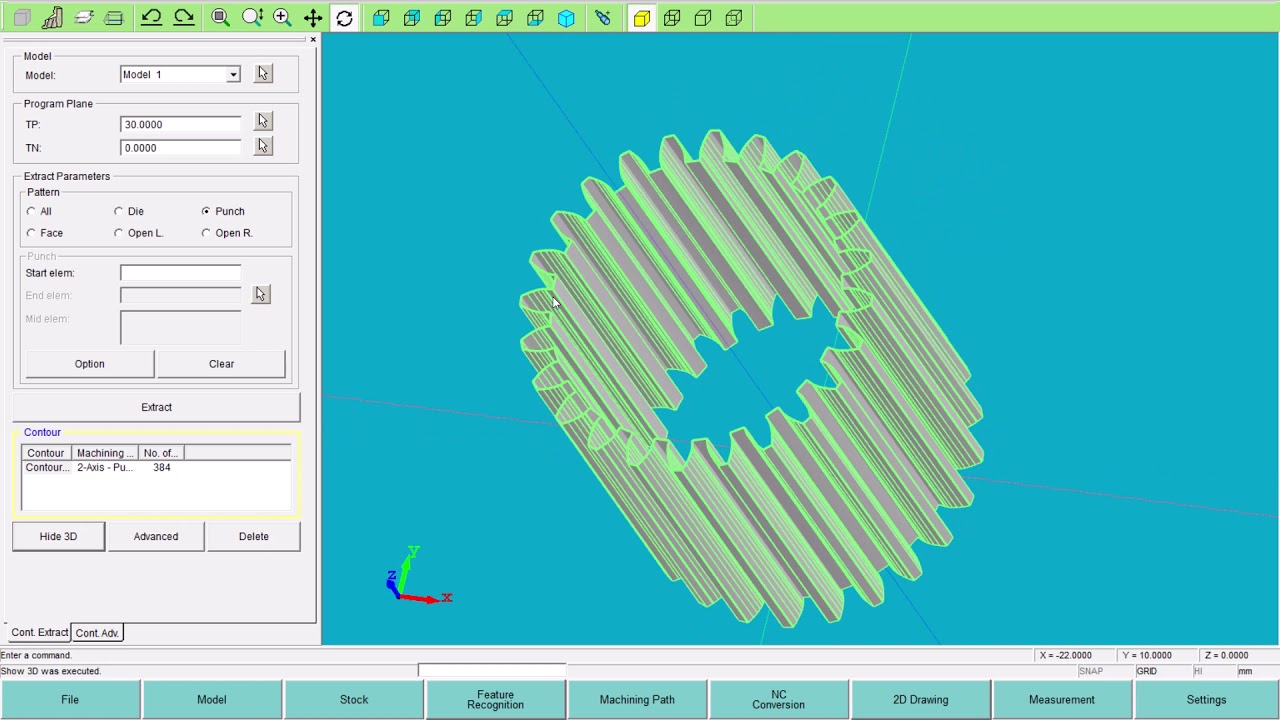Click the TP value input field
This screenshot has width=1280, height=720.
click(181, 125)
